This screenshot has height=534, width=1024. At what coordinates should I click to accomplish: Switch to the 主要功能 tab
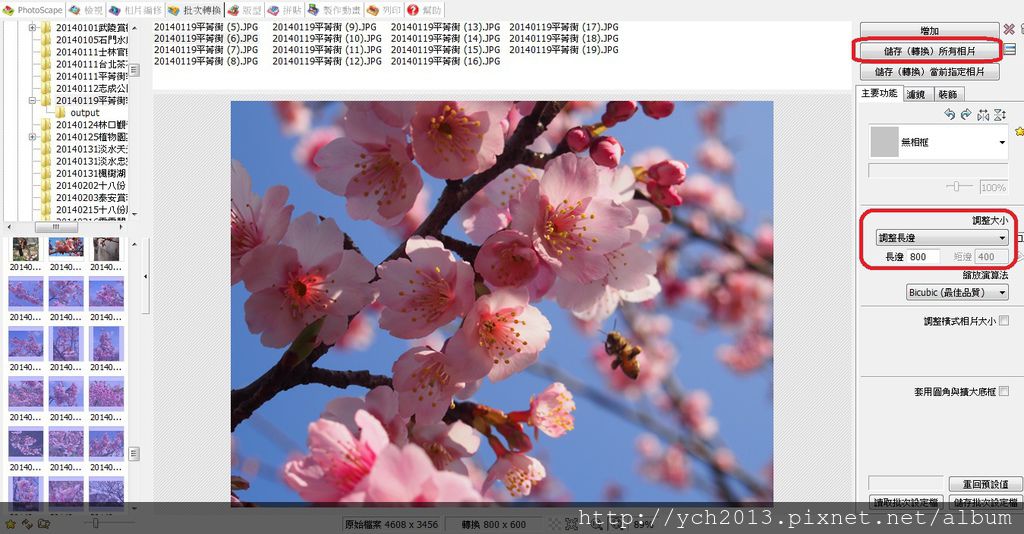[879, 93]
